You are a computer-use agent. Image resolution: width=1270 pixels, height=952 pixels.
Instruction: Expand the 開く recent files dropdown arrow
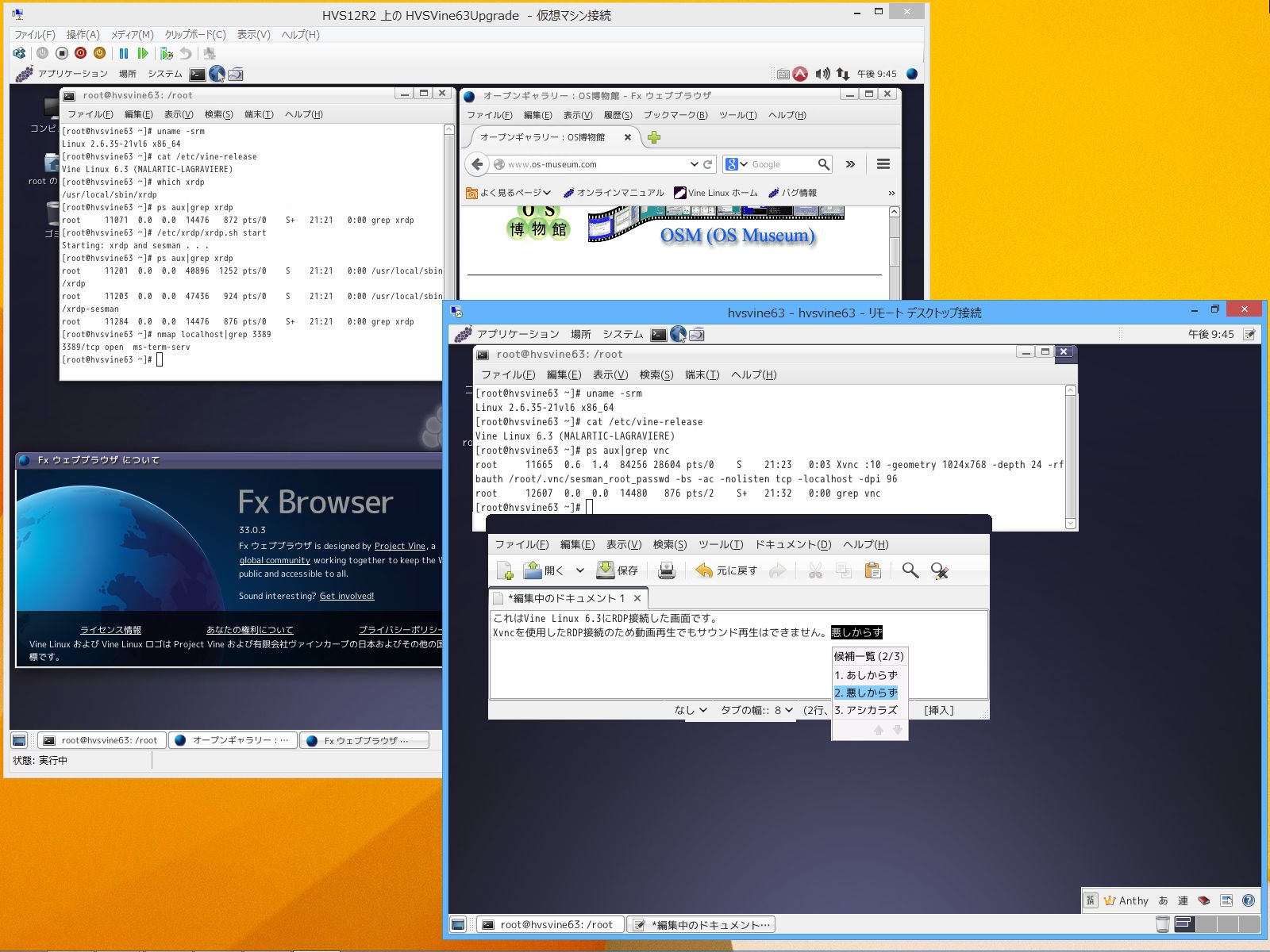click(x=580, y=570)
